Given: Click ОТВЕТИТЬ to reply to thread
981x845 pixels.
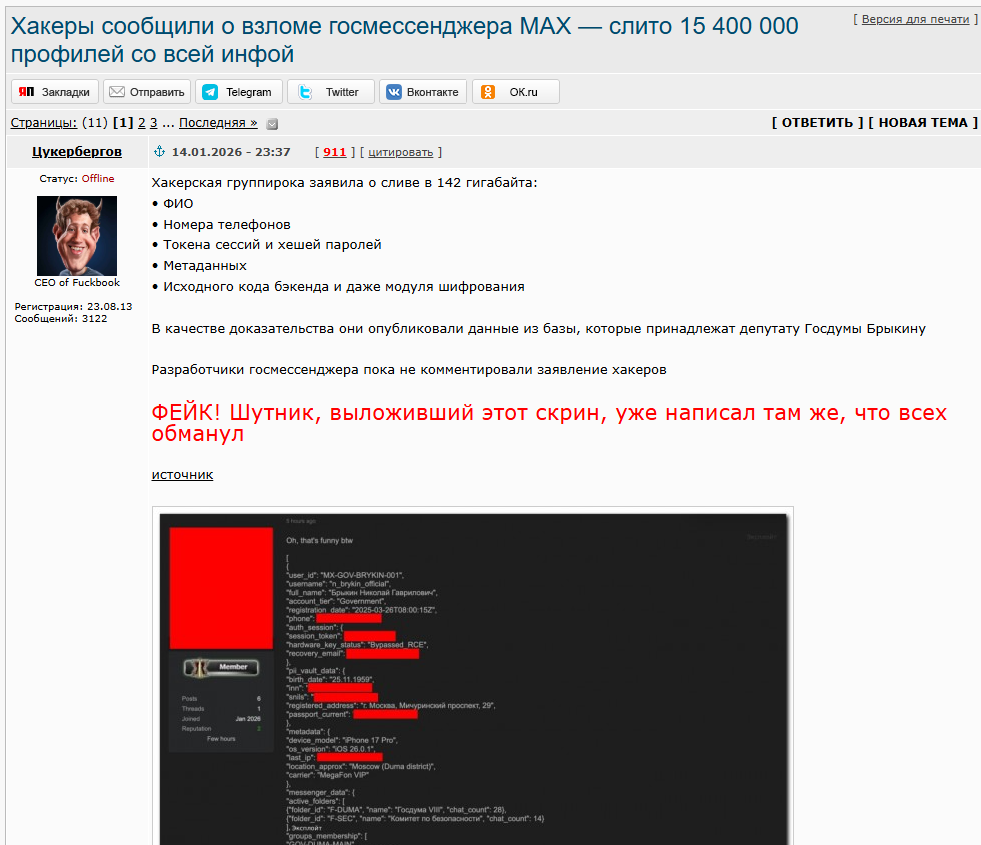Looking at the screenshot, I should [817, 123].
